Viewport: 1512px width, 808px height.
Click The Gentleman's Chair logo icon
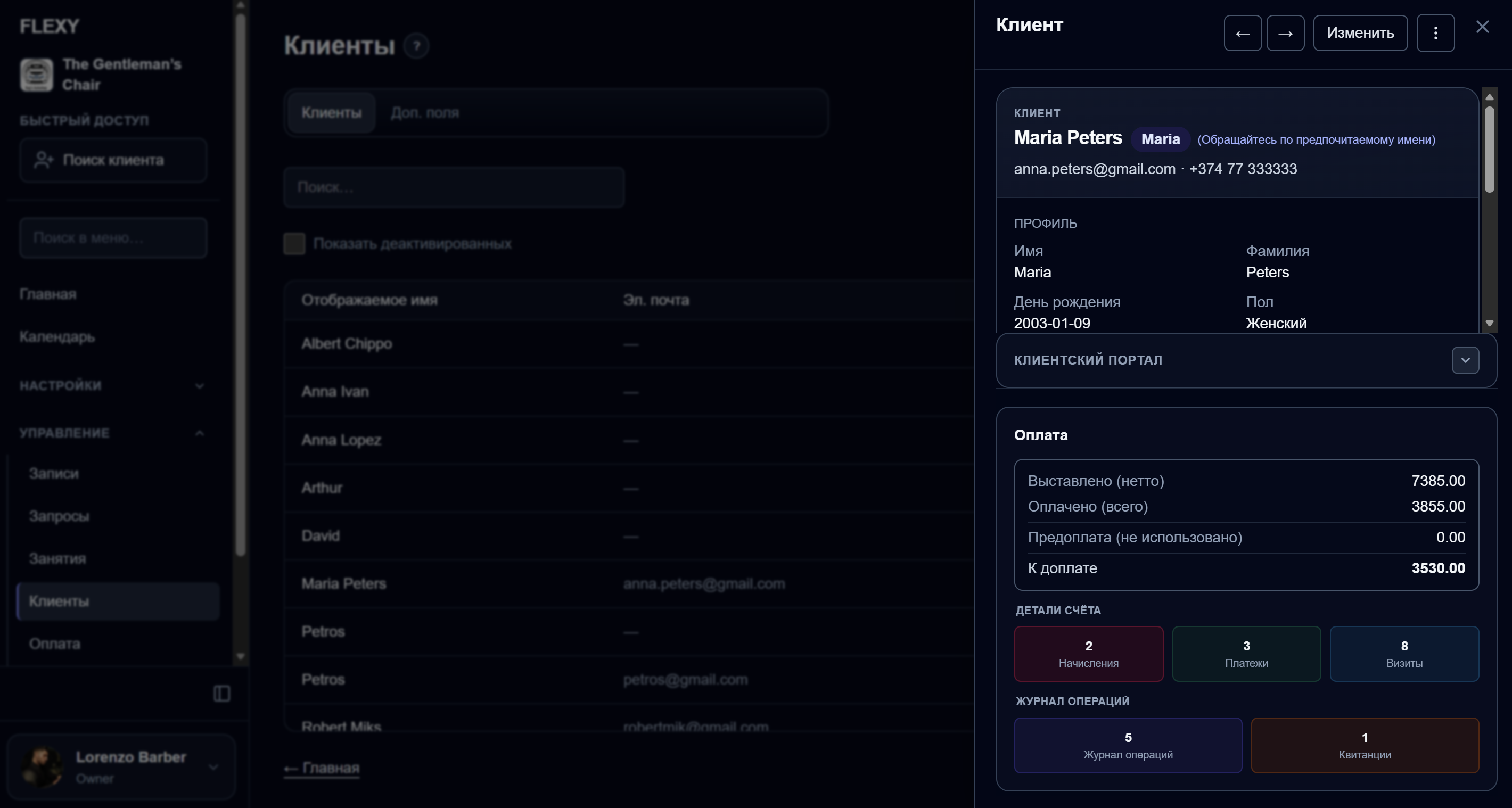coord(36,75)
